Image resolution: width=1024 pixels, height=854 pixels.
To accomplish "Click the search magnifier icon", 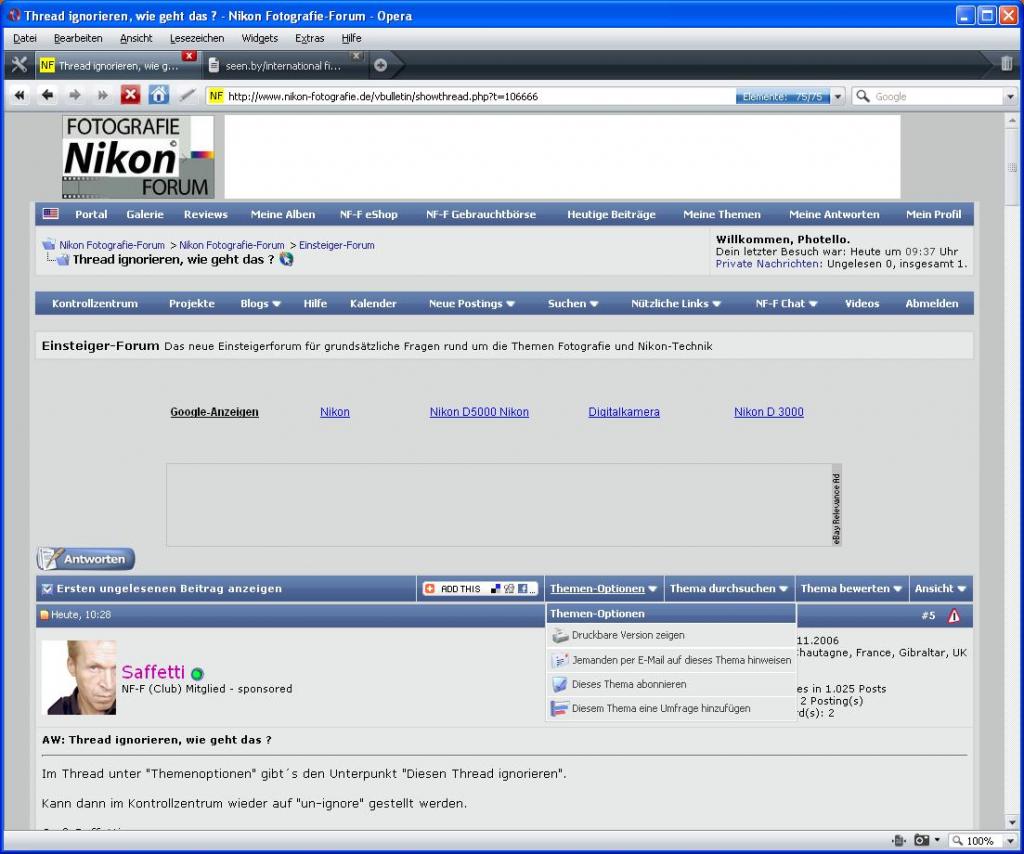I will [863, 97].
